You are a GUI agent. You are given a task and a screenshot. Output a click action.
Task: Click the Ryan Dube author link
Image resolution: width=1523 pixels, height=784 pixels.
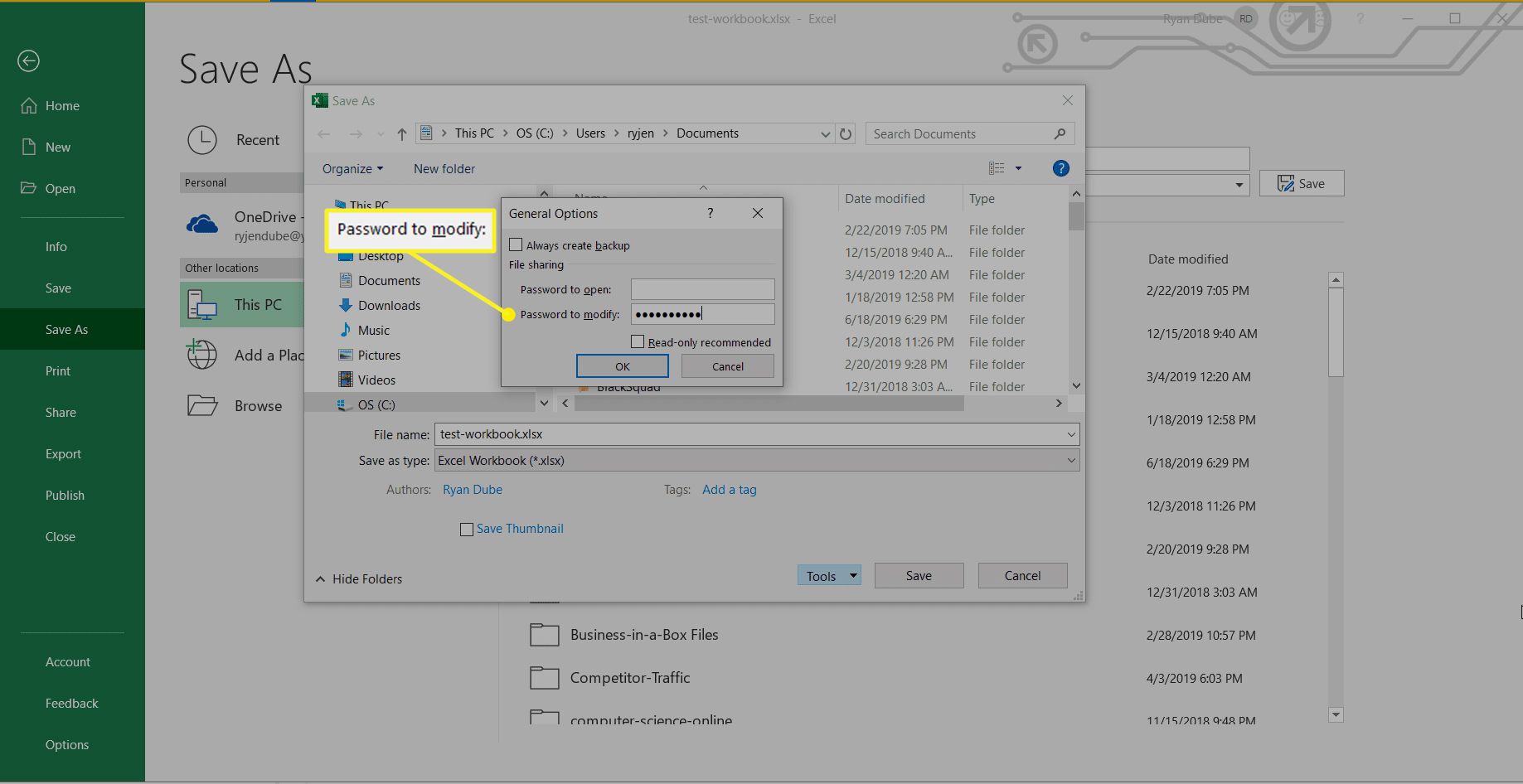tap(473, 489)
